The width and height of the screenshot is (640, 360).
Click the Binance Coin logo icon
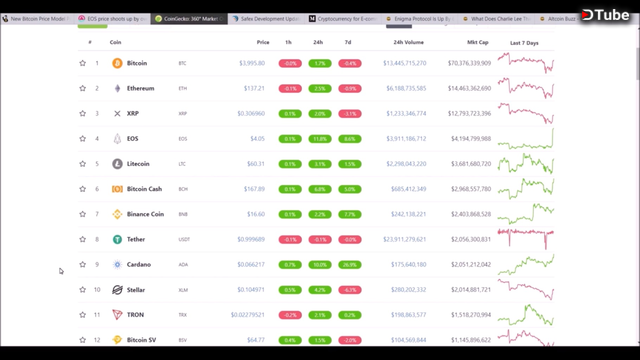coord(117,214)
